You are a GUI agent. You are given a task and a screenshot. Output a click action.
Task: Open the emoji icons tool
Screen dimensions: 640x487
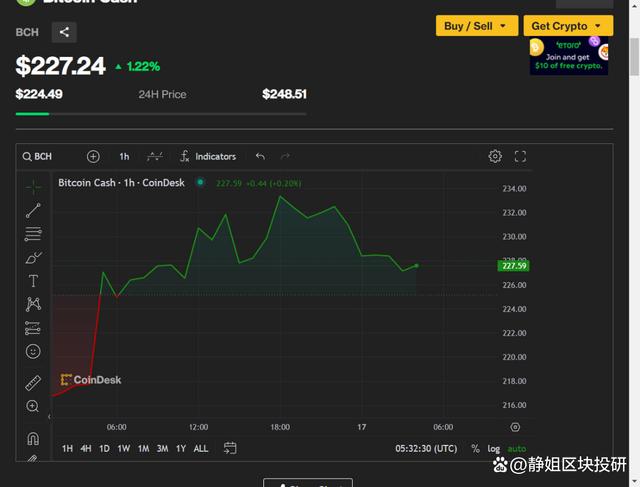click(x=33, y=351)
